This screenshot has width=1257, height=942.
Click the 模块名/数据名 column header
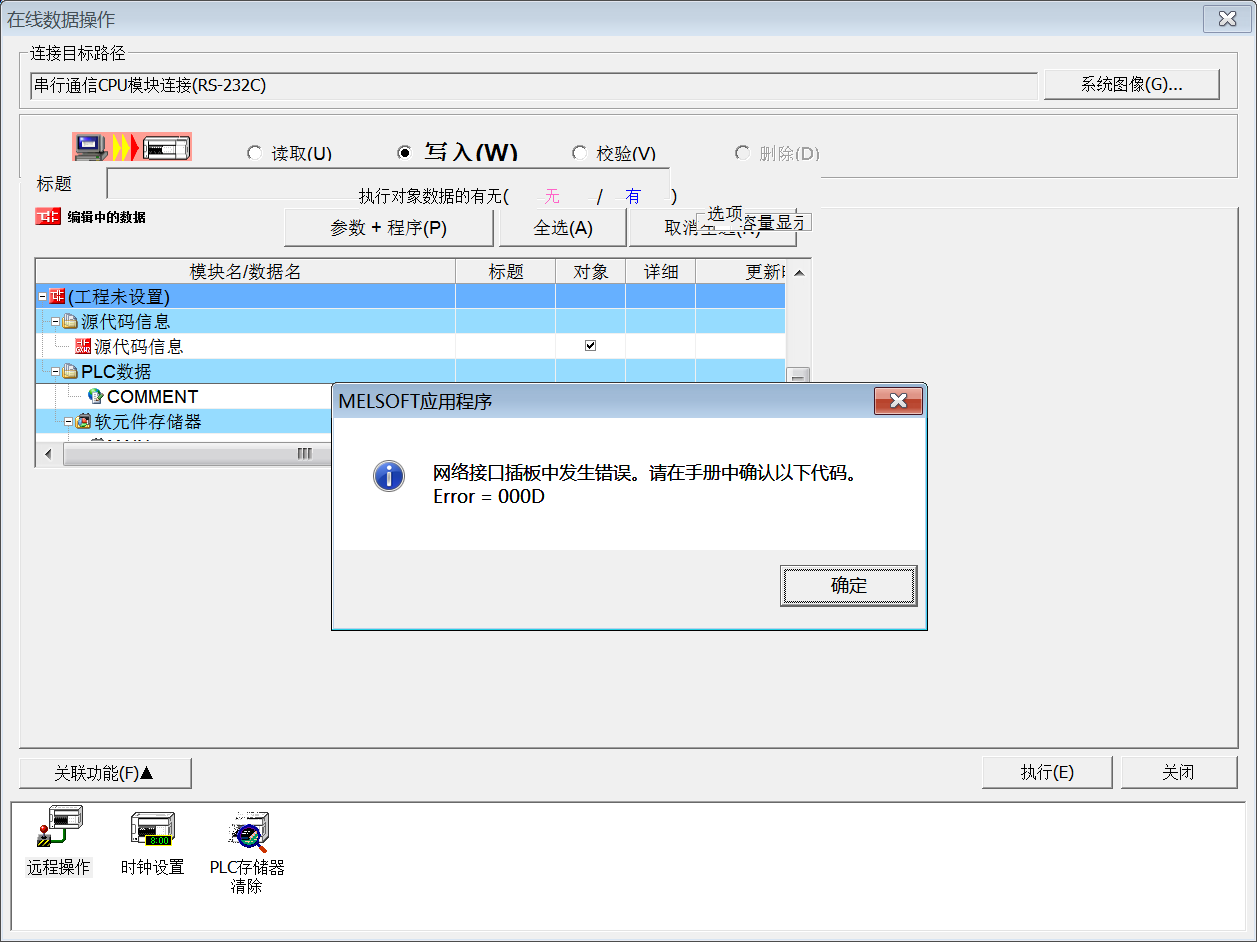[x=245, y=272]
